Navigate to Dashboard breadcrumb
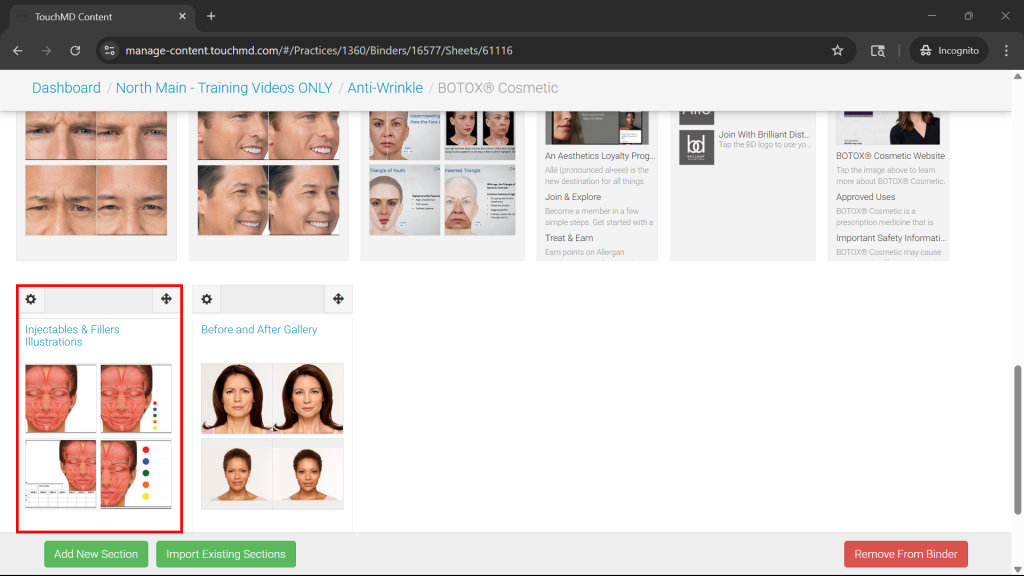The image size is (1024, 576). click(x=66, y=88)
